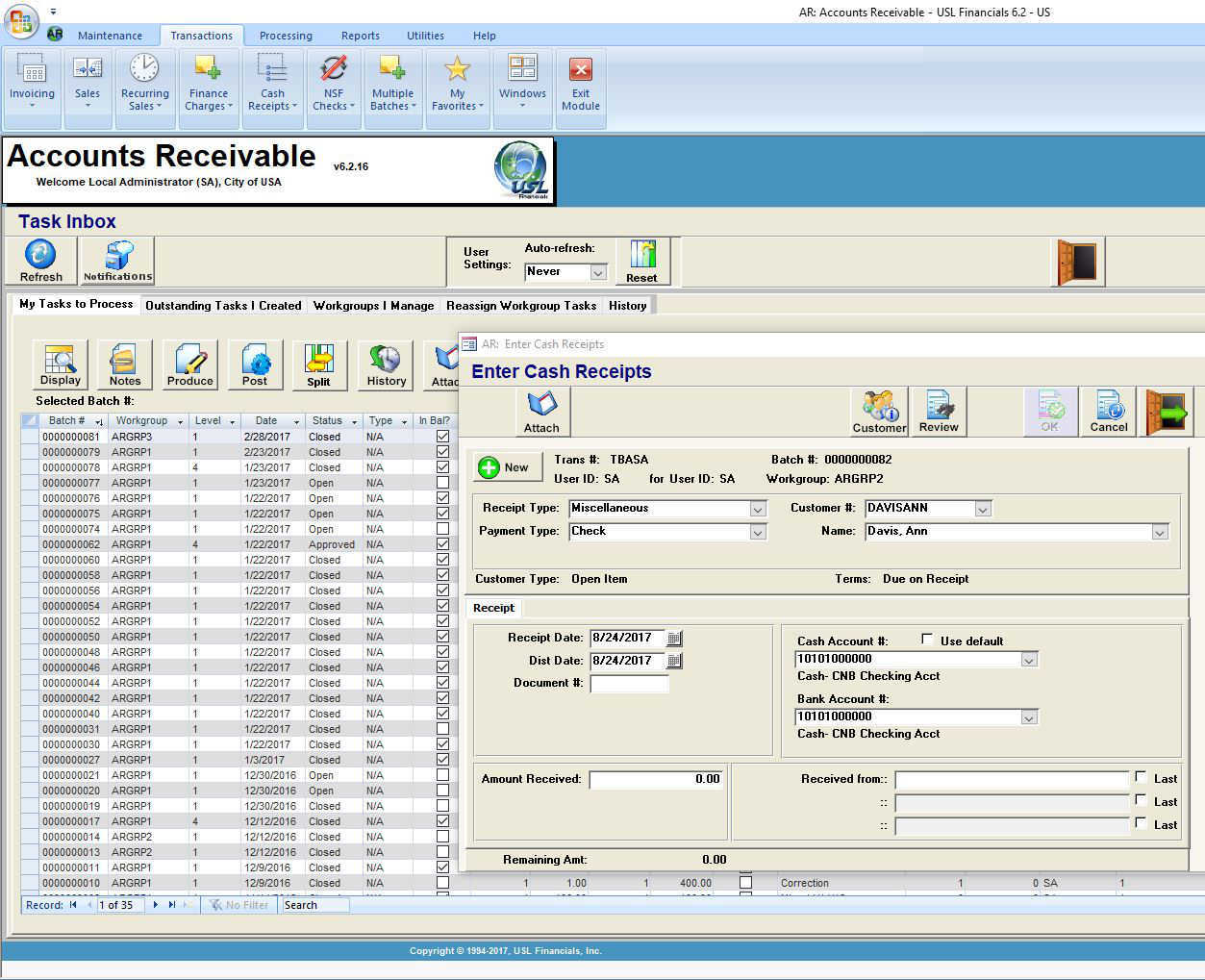Open the Sales ribbon menu
Image resolution: width=1205 pixels, height=980 pixels.
click(x=88, y=88)
